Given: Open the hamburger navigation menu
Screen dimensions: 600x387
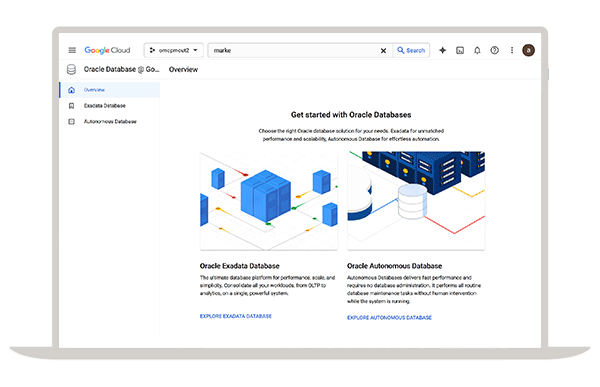Looking at the screenshot, I should pyautogui.click(x=72, y=50).
